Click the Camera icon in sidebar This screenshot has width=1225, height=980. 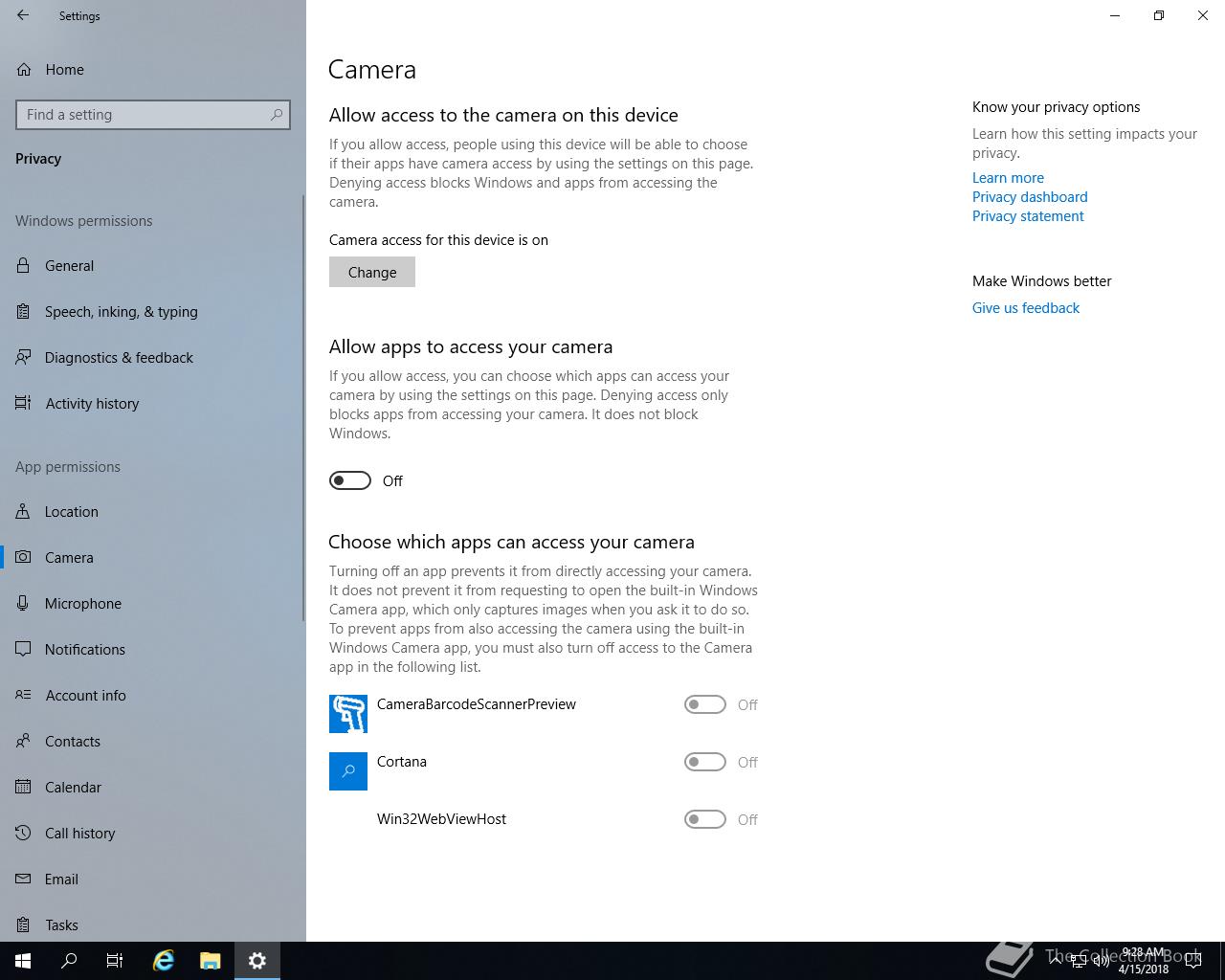[24, 557]
